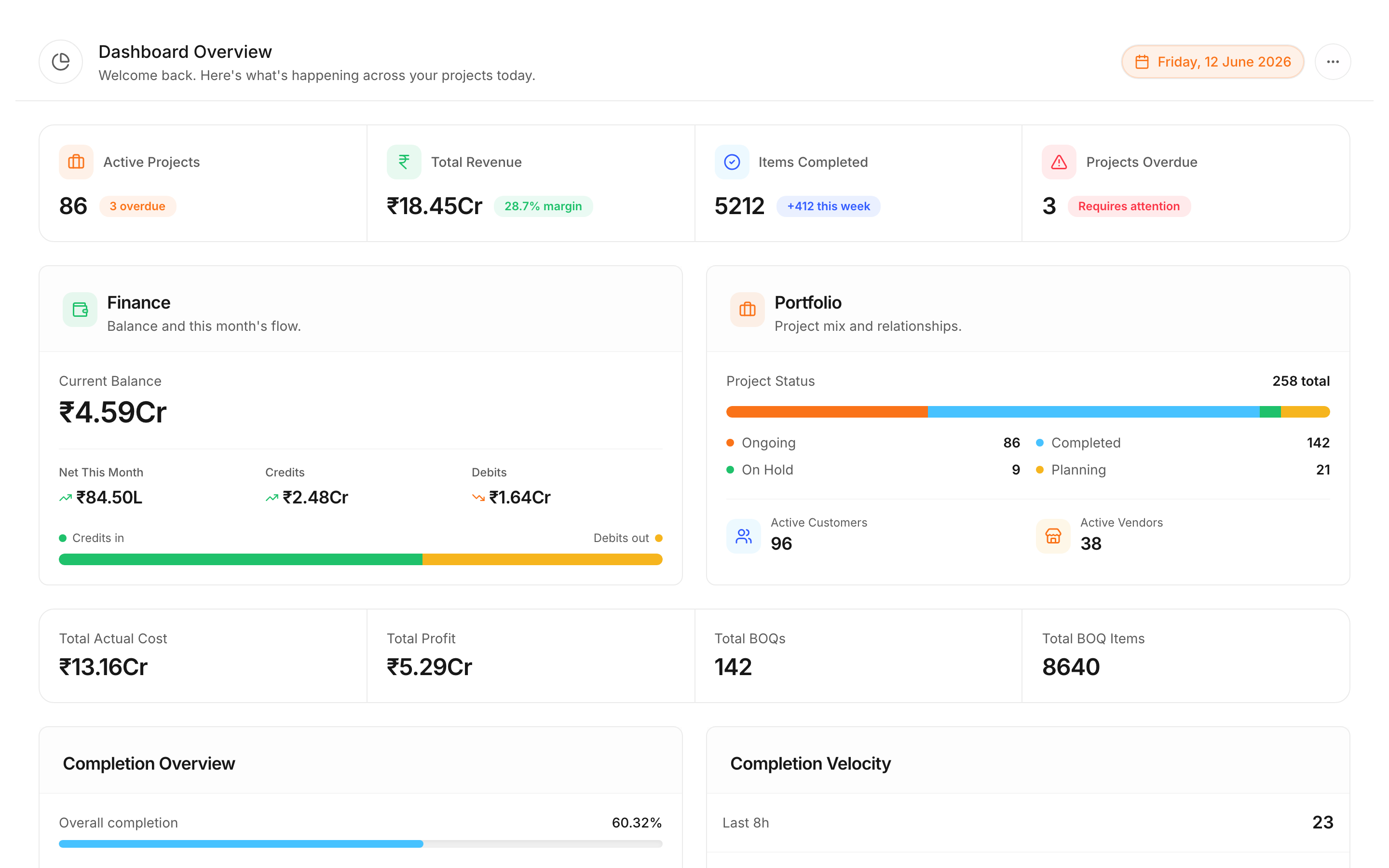Click the orange Ongoing legend dot
This screenshot has height=868, width=1389.
tap(730, 443)
